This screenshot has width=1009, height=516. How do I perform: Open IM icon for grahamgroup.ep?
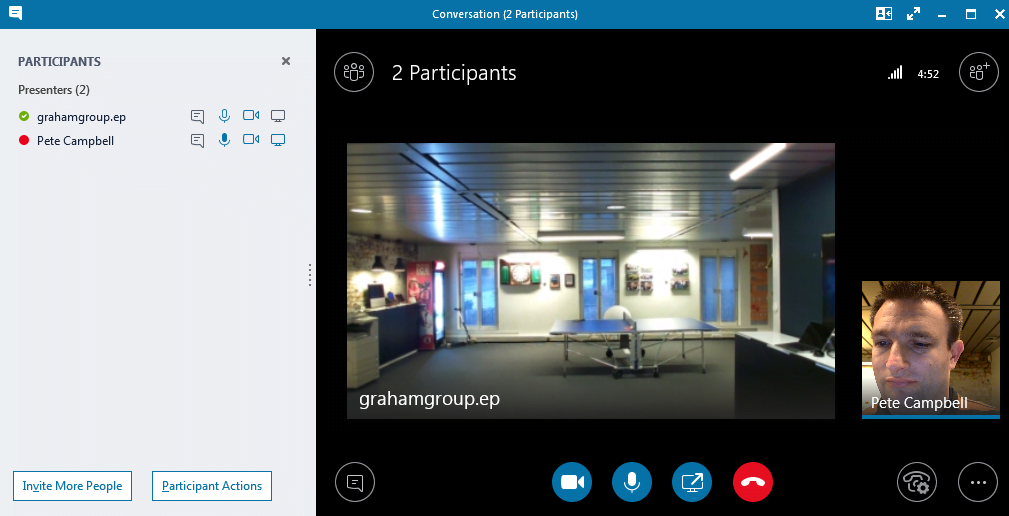pyautogui.click(x=198, y=116)
